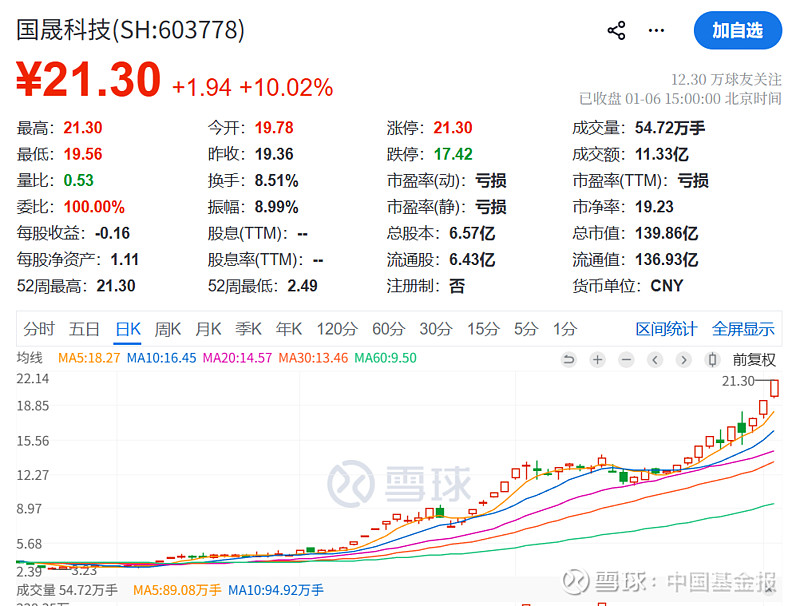Open the more options ellipsis icon
Screen dimensions: 800x606
point(656,30)
